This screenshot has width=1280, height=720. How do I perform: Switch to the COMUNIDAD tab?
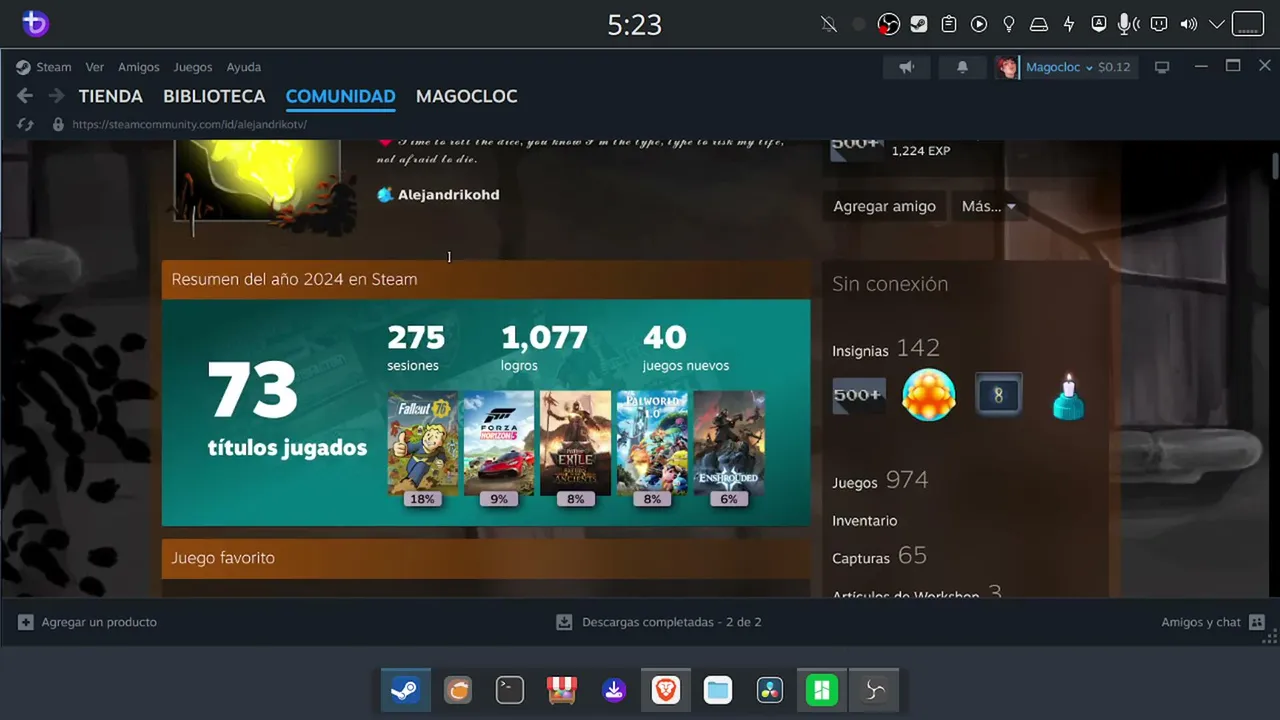pos(341,96)
